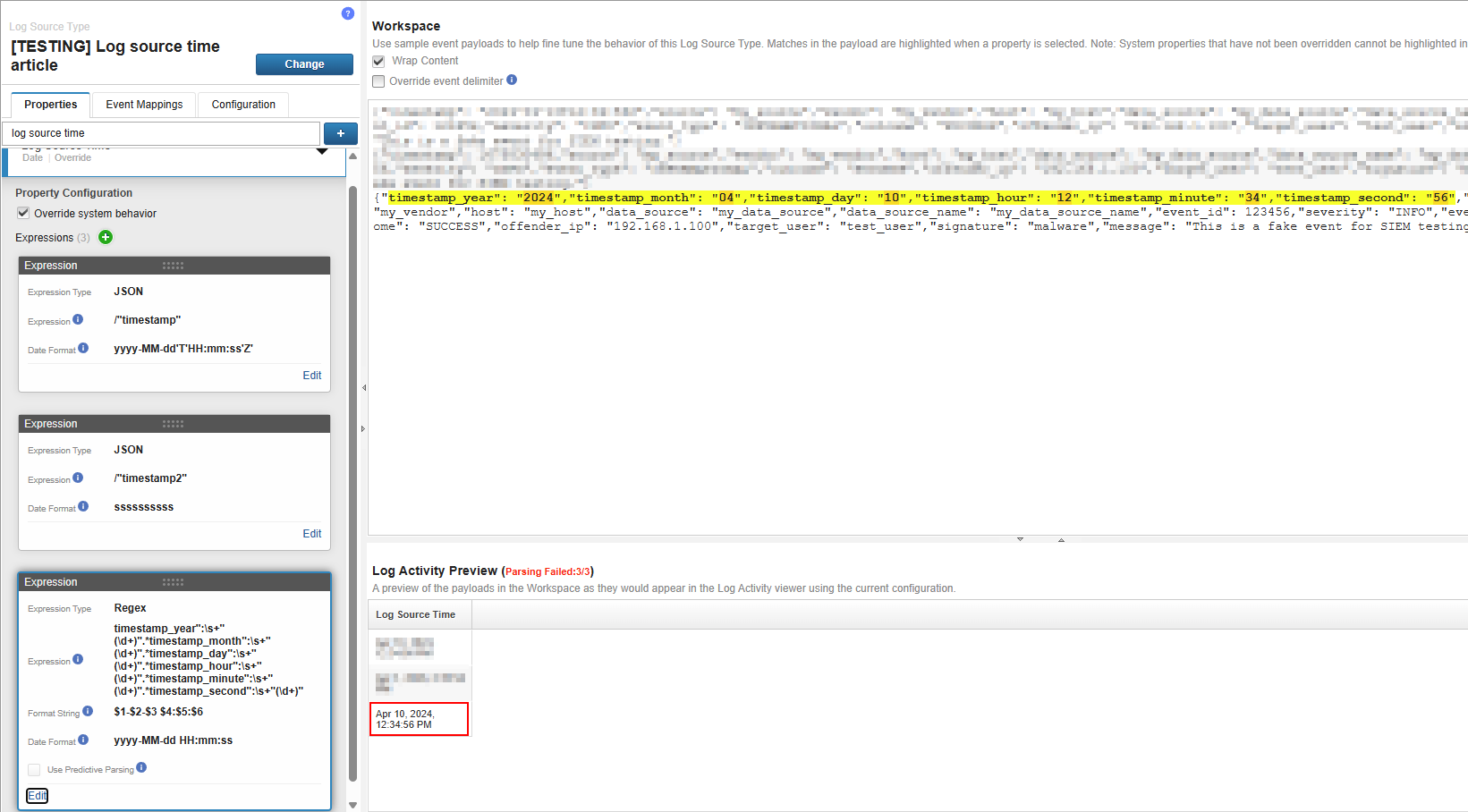Click the Use Predictive Parsing info icon
The image size is (1468, 812).
tap(141, 767)
